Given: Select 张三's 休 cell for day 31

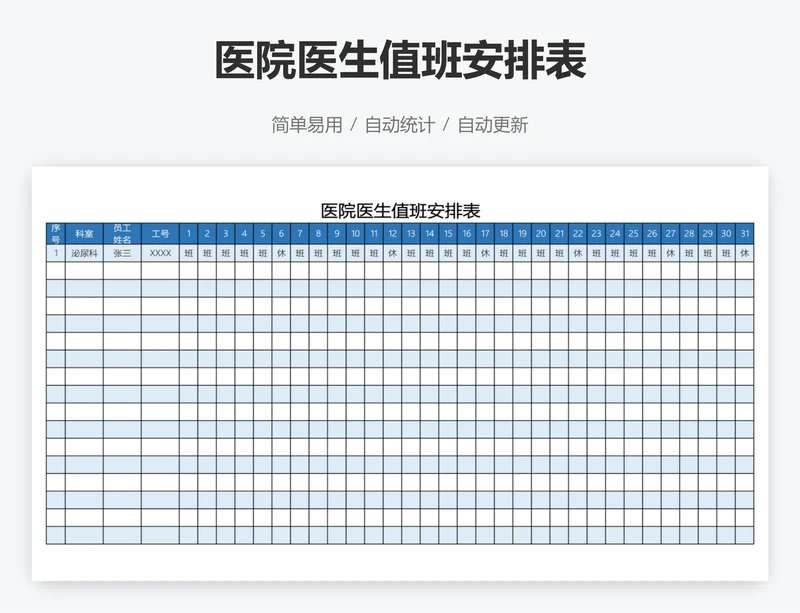Looking at the screenshot, I should (x=744, y=253).
